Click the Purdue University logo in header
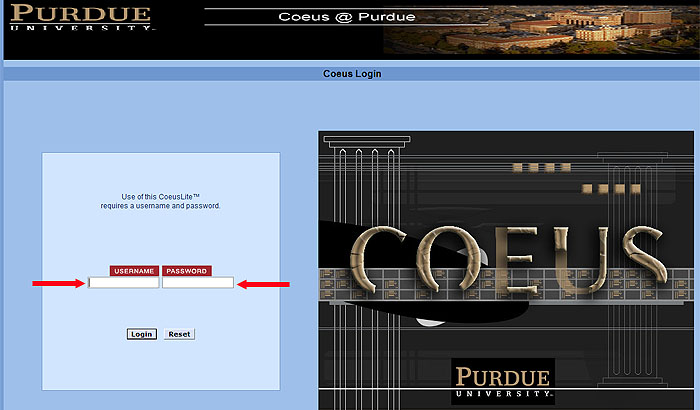This screenshot has height=410, width=700. coord(80,18)
